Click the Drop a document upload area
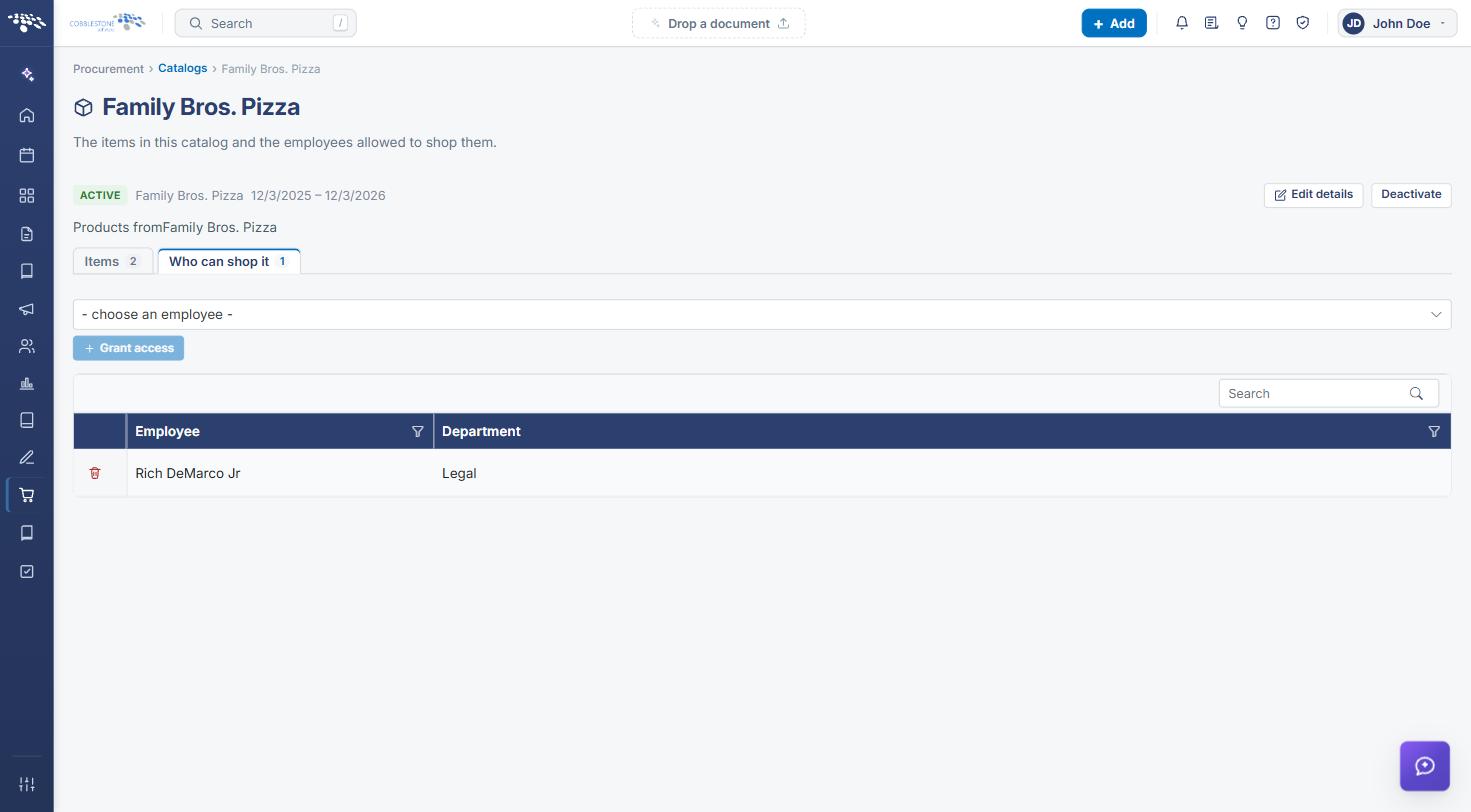 pyautogui.click(x=719, y=23)
